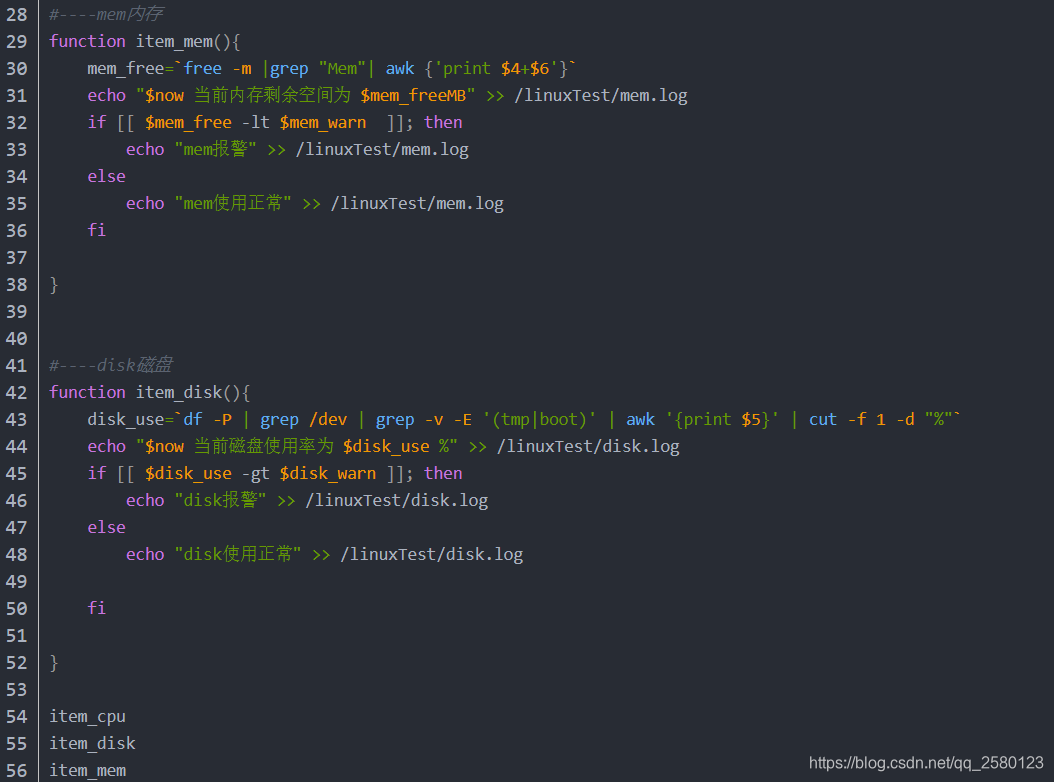Click the 'function item_disk(){' declaration

149,393
